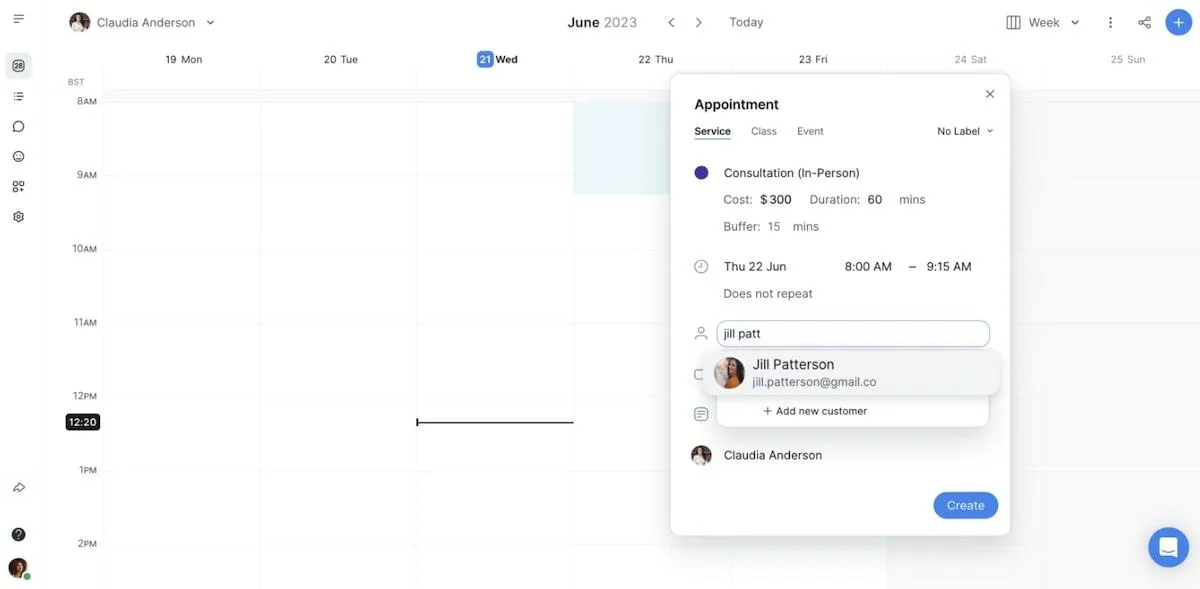
Task: Click the profile avatar at sidebar bottom
Action: (18, 568)
